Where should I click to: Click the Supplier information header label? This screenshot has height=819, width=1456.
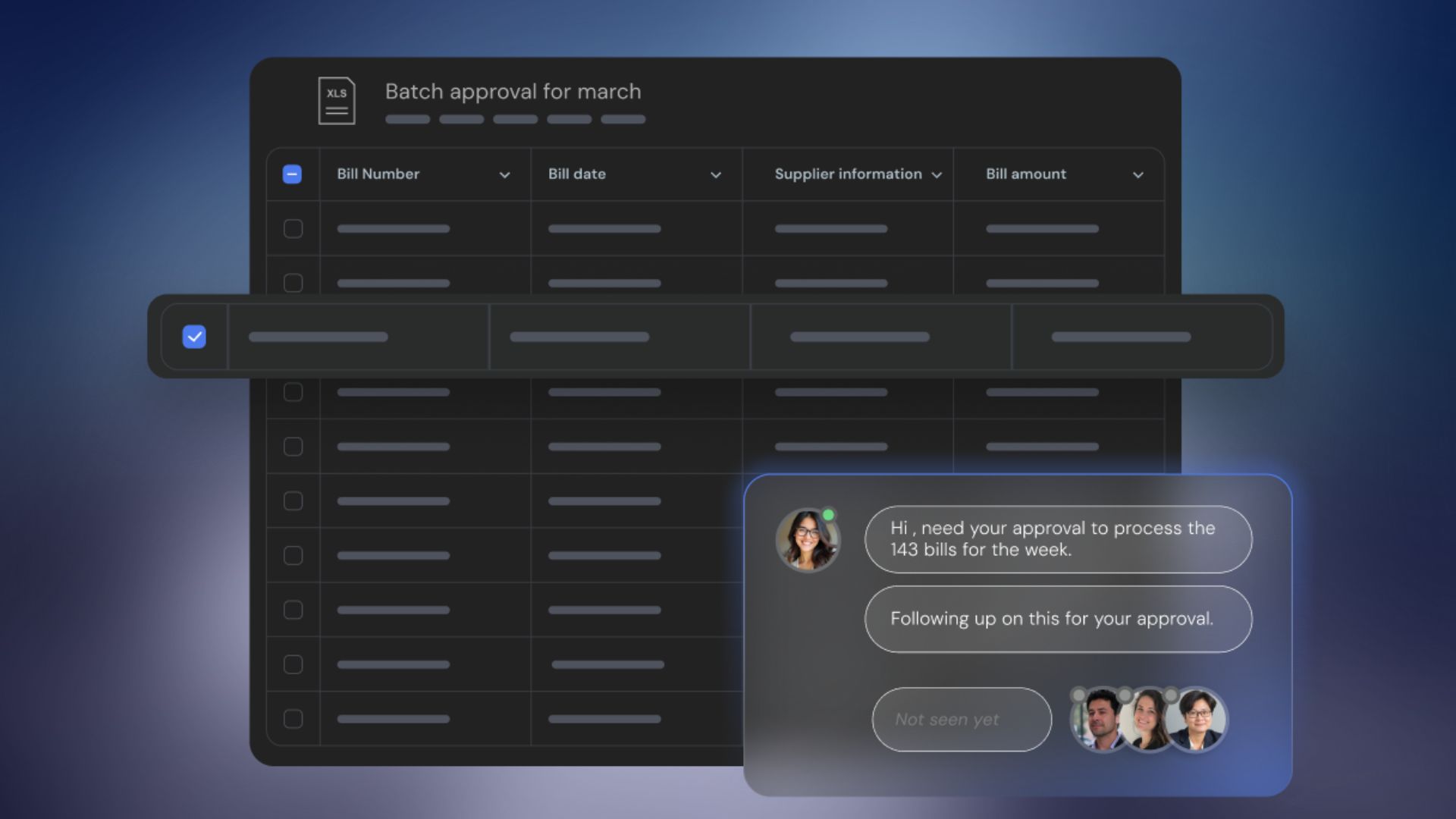(848, 174)
